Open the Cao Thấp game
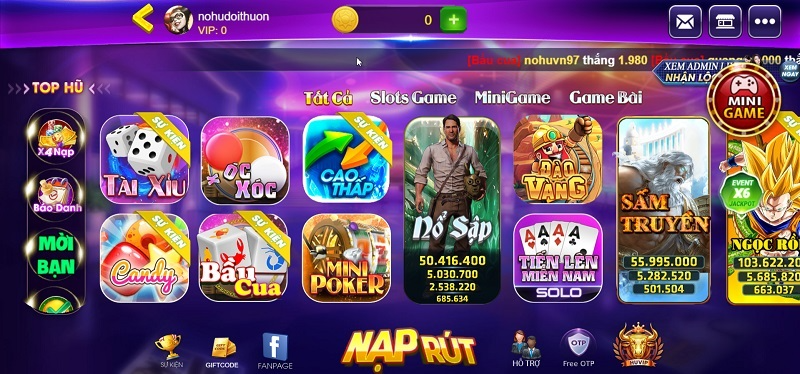 pos(347,159)
